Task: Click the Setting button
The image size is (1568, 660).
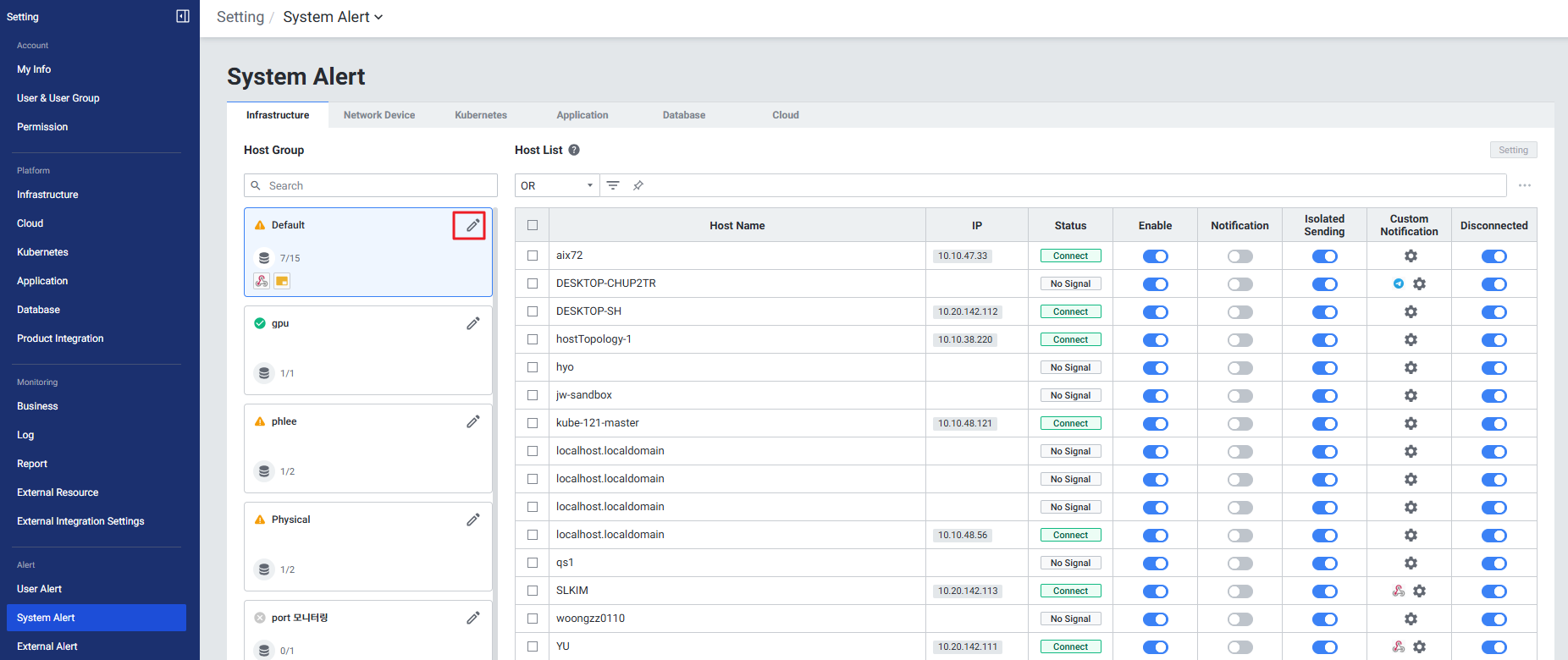Action: pos(1513,150)
